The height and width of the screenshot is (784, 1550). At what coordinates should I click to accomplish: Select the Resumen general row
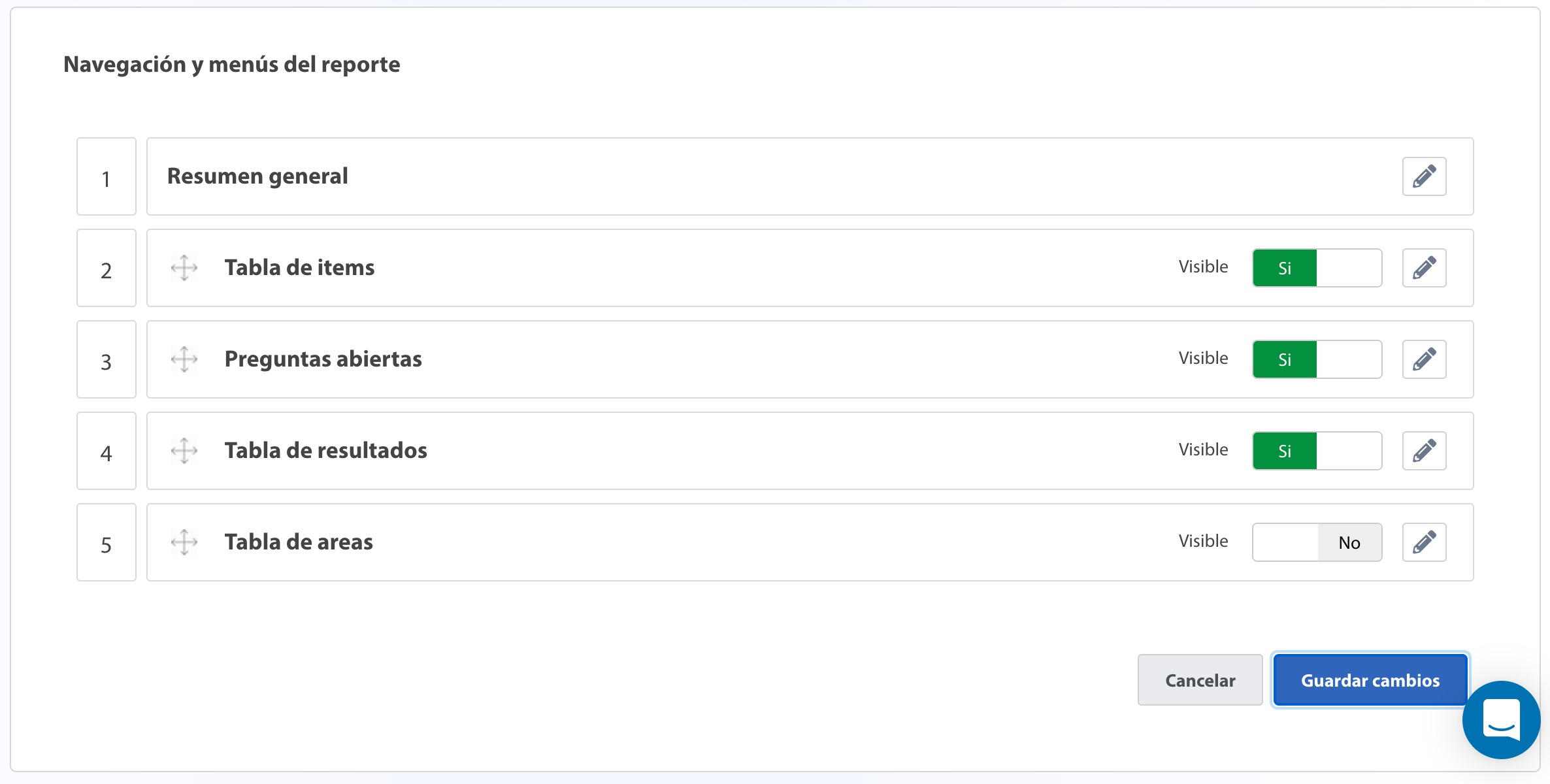(810, 176)
